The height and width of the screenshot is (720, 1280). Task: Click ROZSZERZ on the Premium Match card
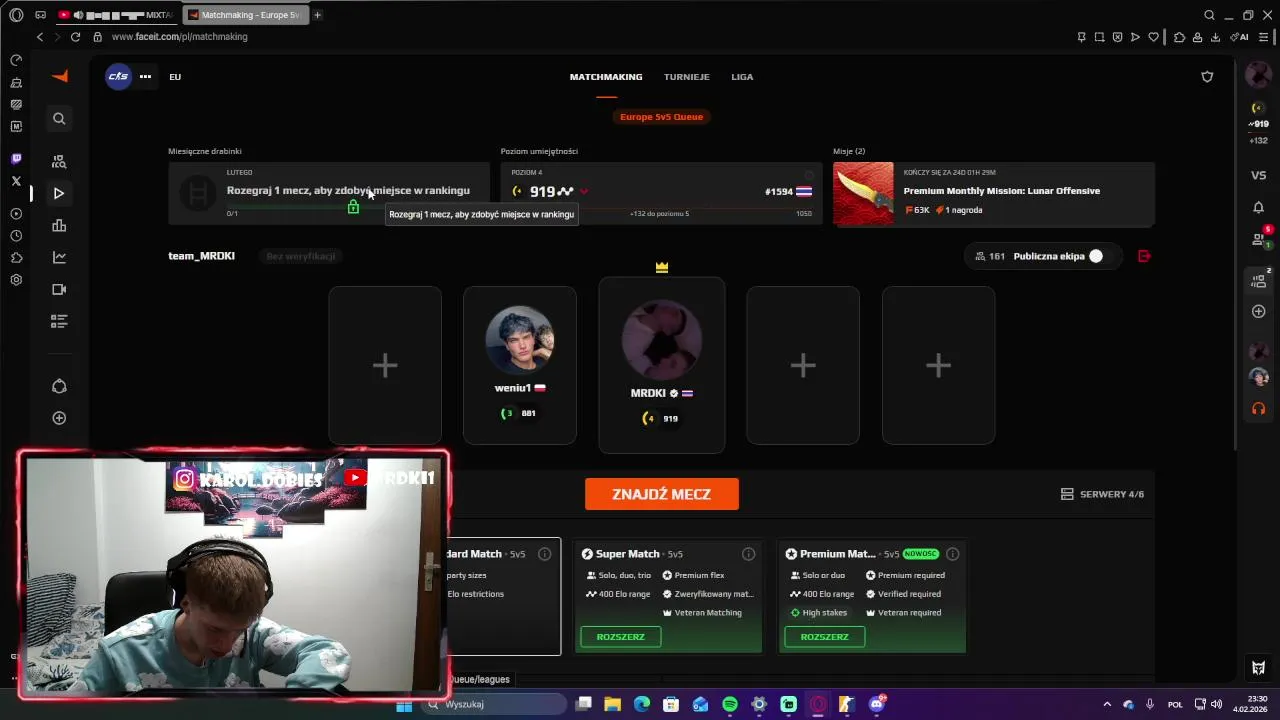pyautogui.click(x=825, y=637)
